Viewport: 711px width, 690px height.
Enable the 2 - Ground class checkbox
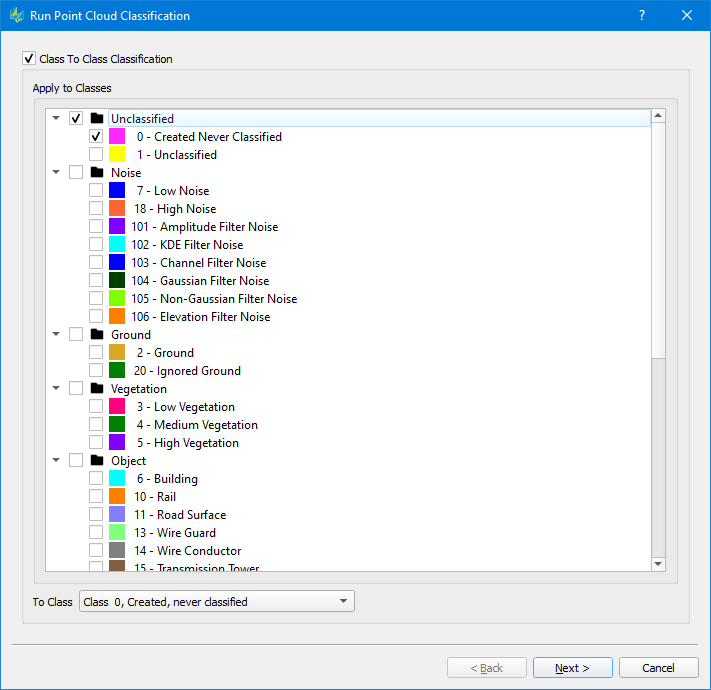pos(96,353)
